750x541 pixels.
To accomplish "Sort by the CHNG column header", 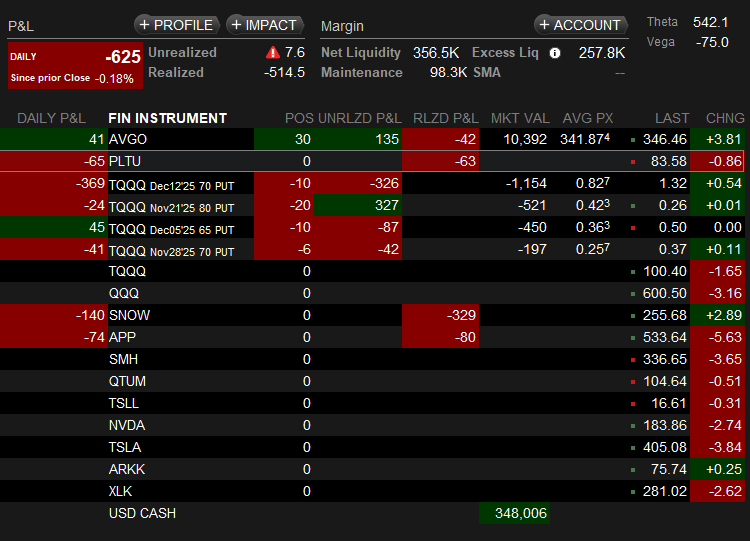I will tap(725, 118).
